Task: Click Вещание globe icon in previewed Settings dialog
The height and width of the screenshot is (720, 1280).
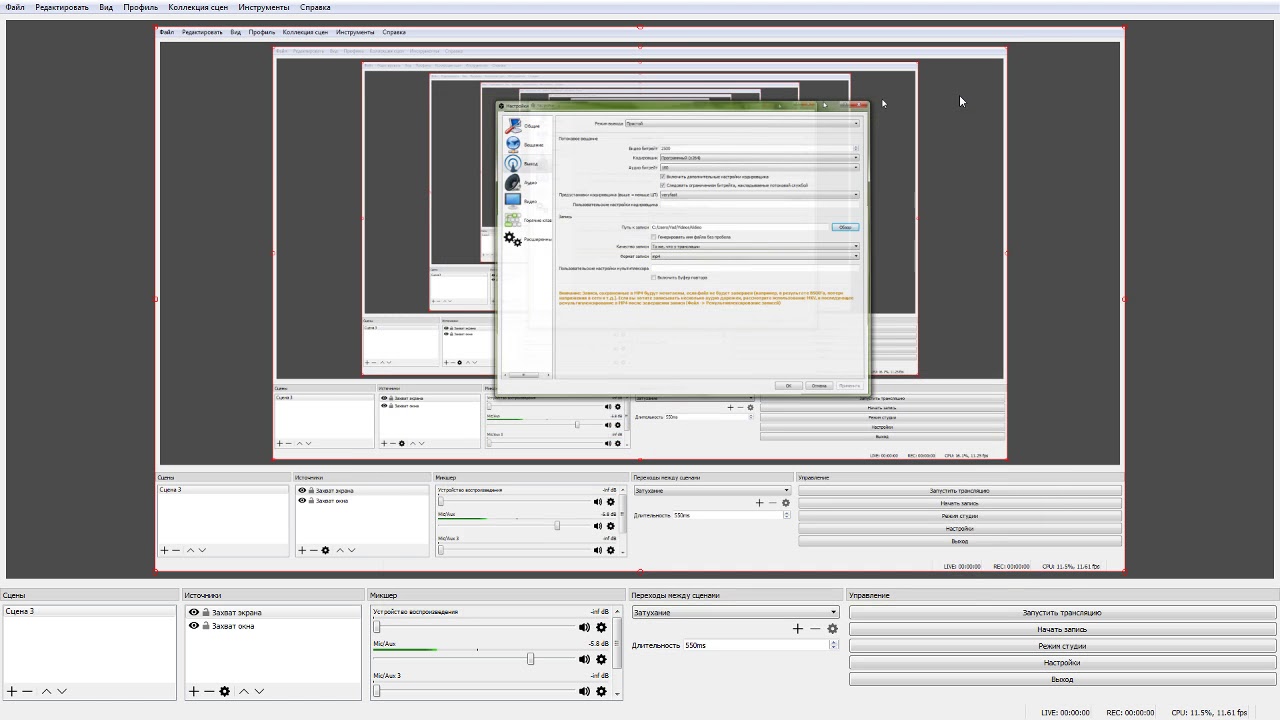Action: click(x=513, y=144)
